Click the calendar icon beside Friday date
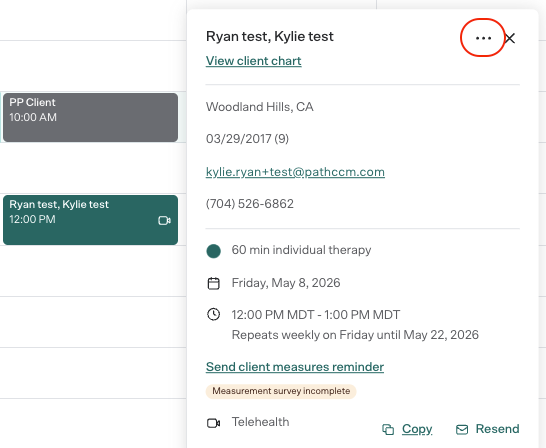This screenshot has height=448, width=546. (213, 283)
